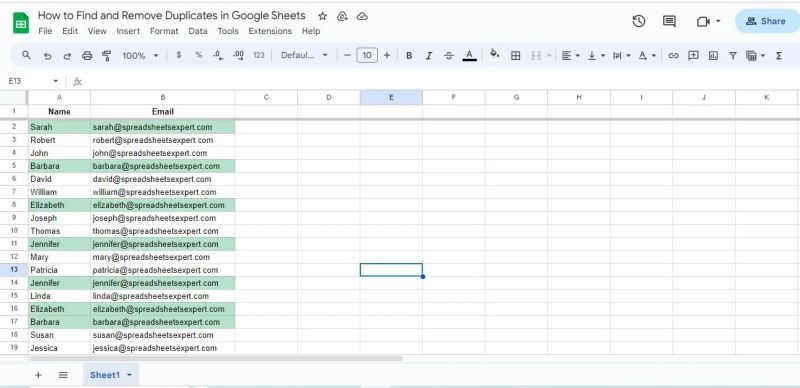Open the Sheet1 tab options arrow
This screenshot has width=800, height=388.
pos(129,375)
